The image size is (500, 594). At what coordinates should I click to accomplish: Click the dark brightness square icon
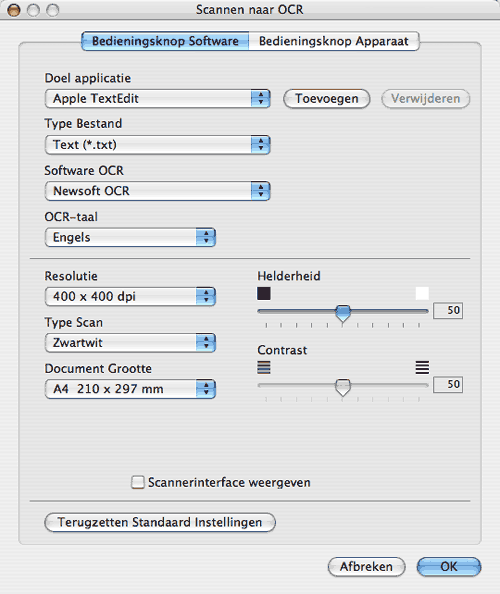264,293
